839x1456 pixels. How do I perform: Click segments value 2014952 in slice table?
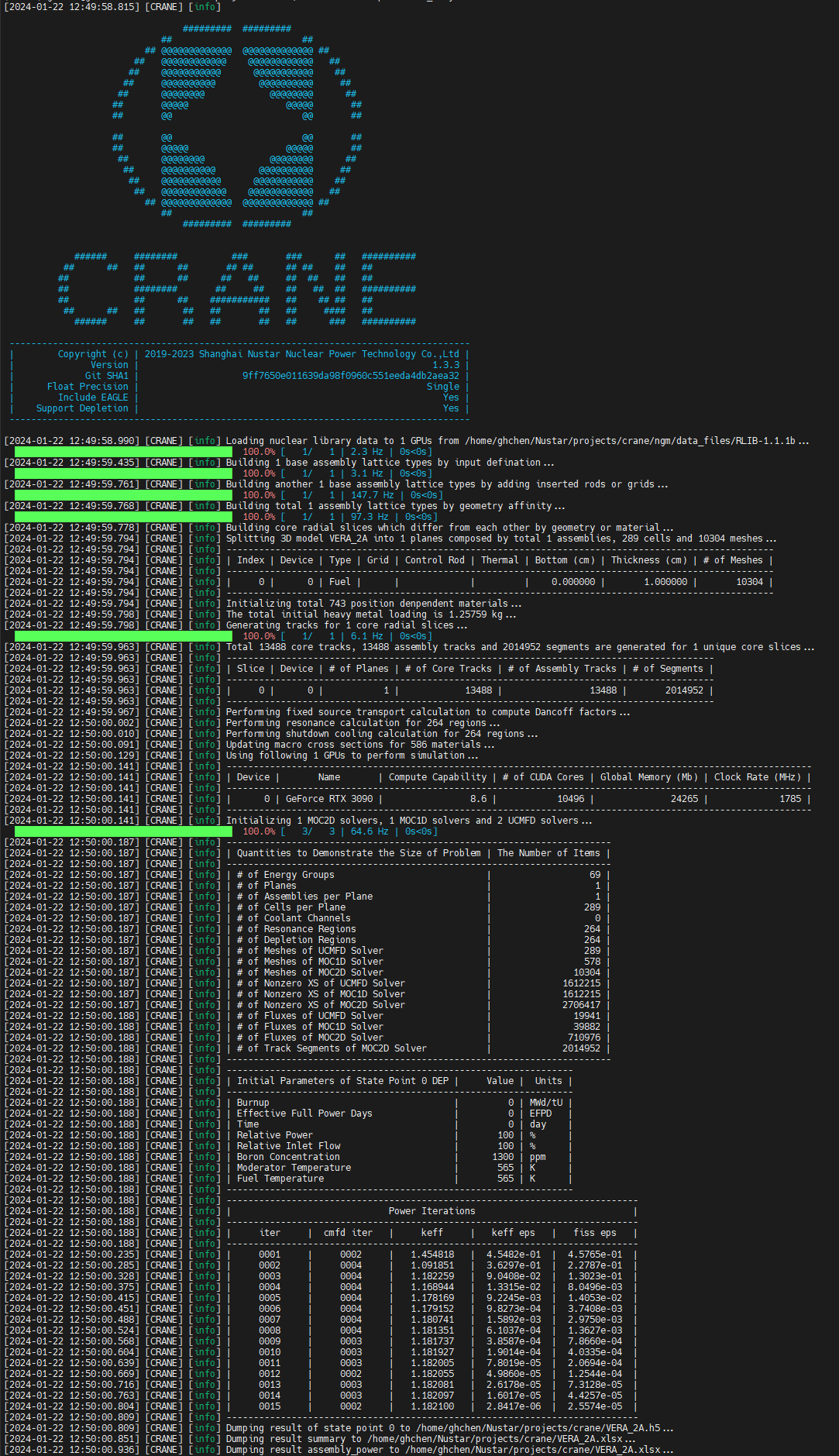[684, 690]
